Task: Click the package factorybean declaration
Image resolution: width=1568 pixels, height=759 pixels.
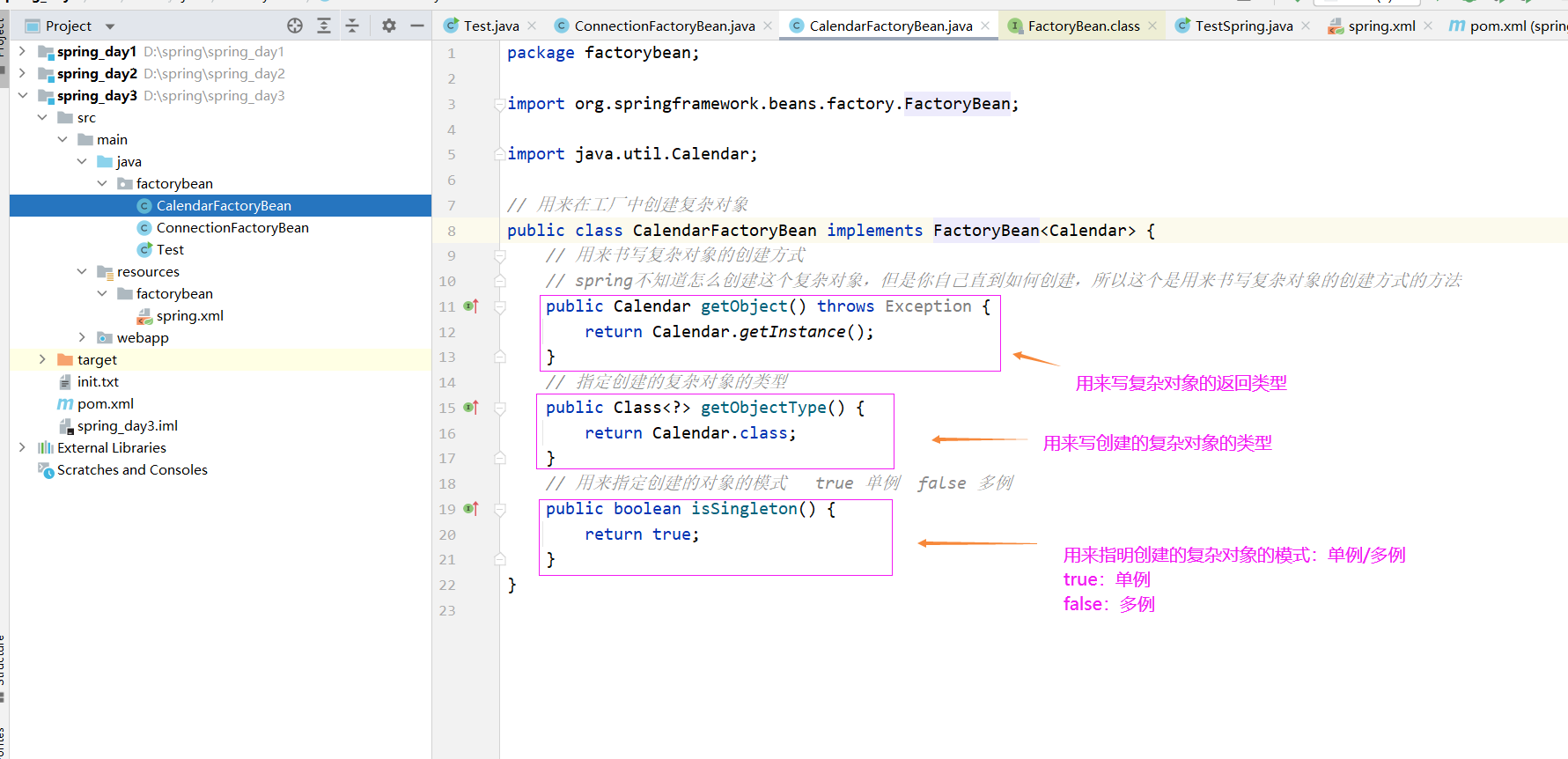Action: click(603, 53)
